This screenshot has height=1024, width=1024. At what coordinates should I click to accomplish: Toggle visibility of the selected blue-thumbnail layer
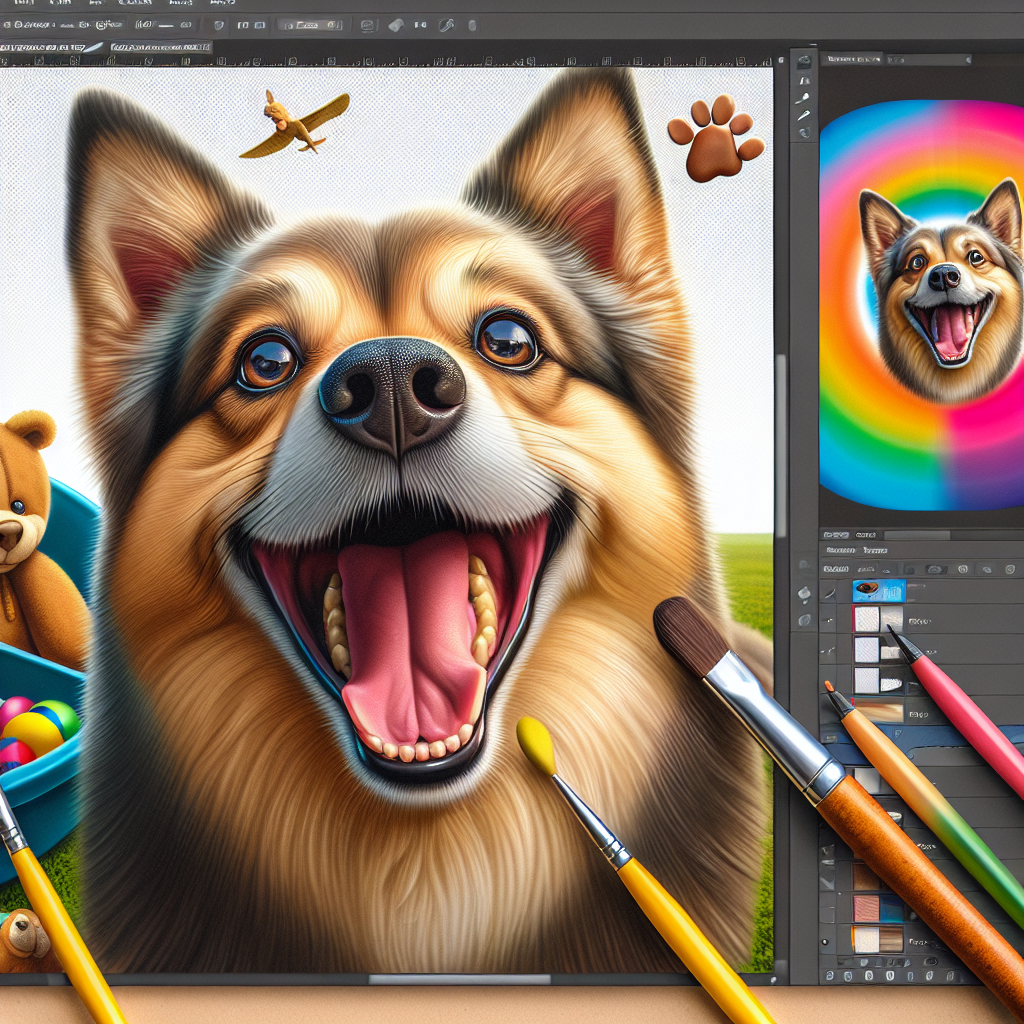tap(829, 593)
